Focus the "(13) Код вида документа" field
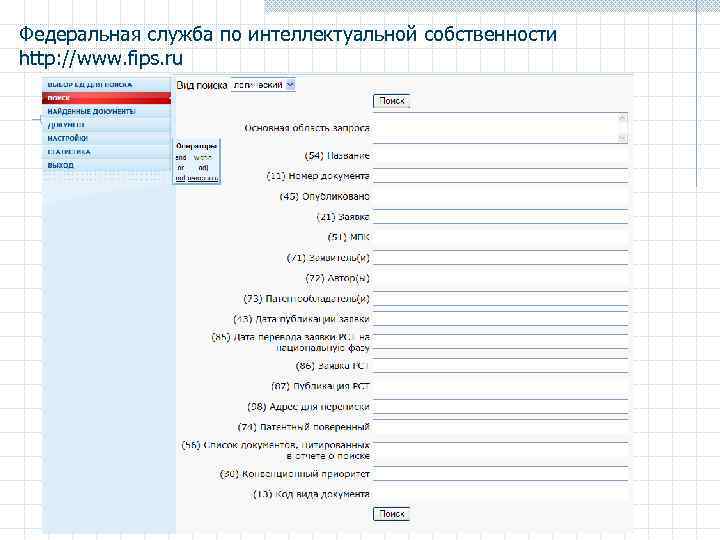Viewport: 720px width, 540px height. pyautogui.click(x=501, y=494)
